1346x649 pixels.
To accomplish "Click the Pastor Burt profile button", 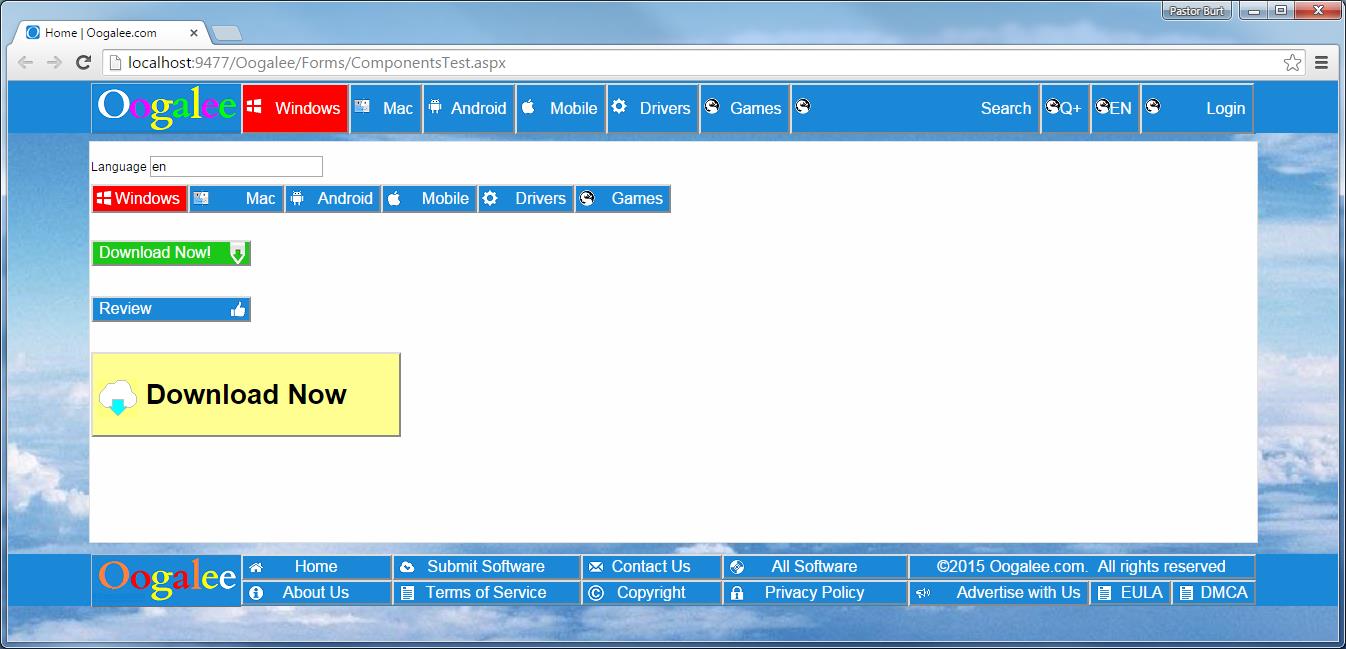I will (1197, 11).
